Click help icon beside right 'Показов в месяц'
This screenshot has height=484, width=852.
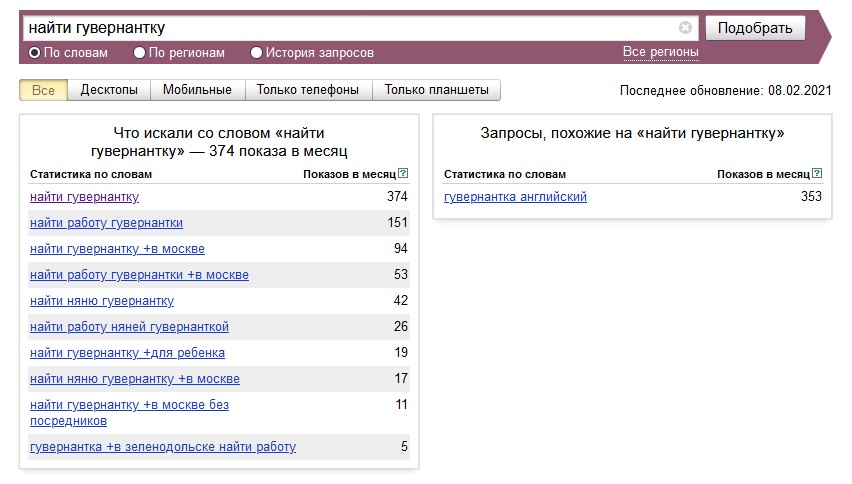point(817,174)
